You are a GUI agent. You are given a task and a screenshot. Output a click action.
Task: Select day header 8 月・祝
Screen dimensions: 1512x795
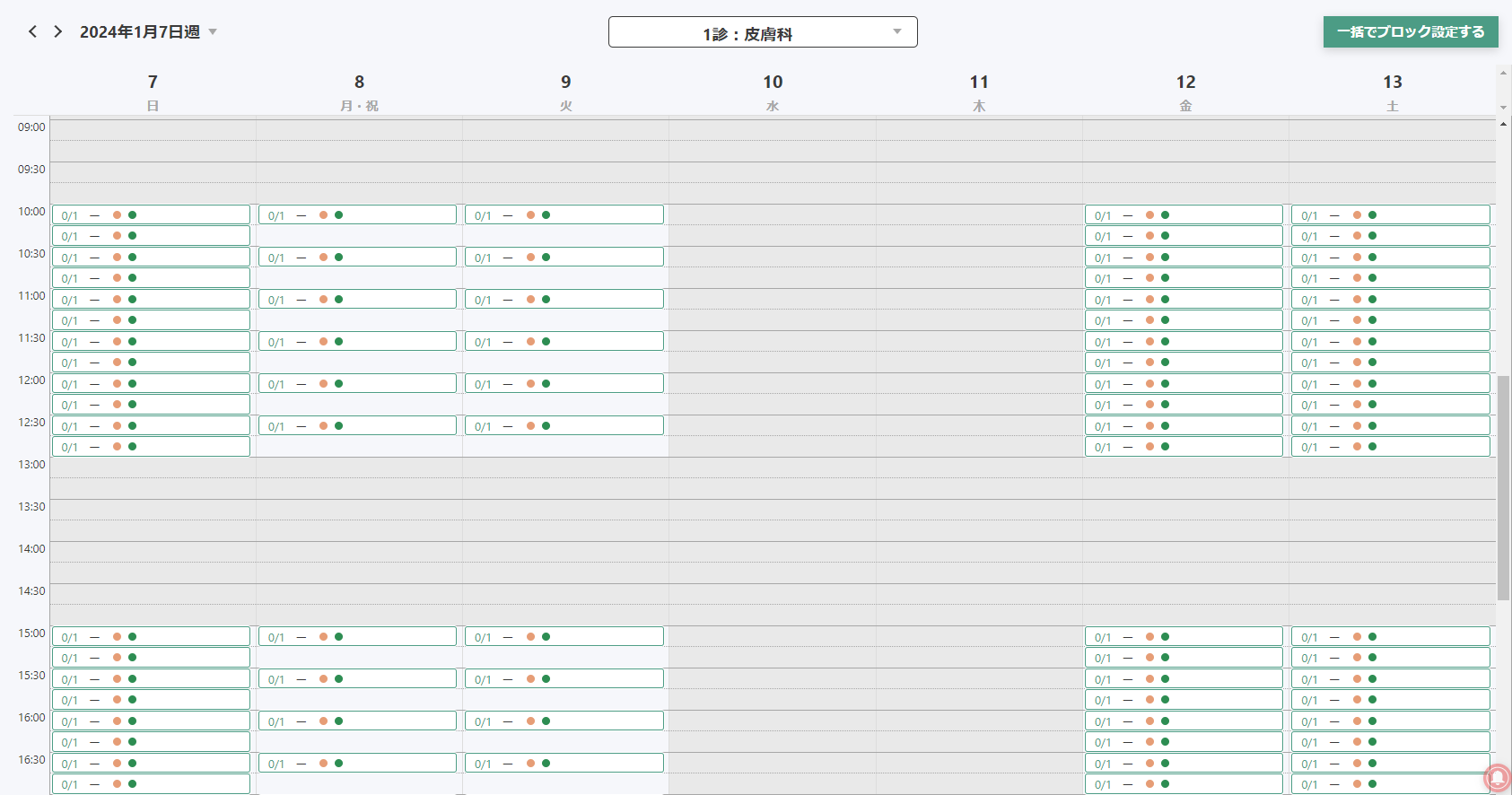coord(359,92)
